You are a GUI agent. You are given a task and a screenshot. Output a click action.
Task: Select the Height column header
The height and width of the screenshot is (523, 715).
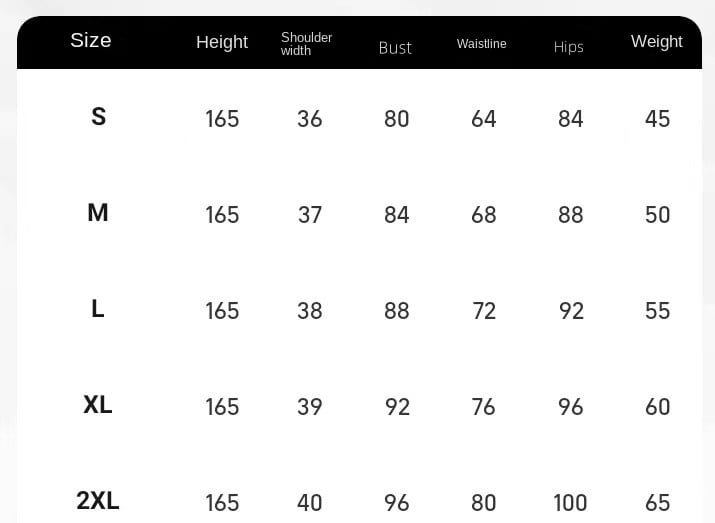[x=222, y=42]
